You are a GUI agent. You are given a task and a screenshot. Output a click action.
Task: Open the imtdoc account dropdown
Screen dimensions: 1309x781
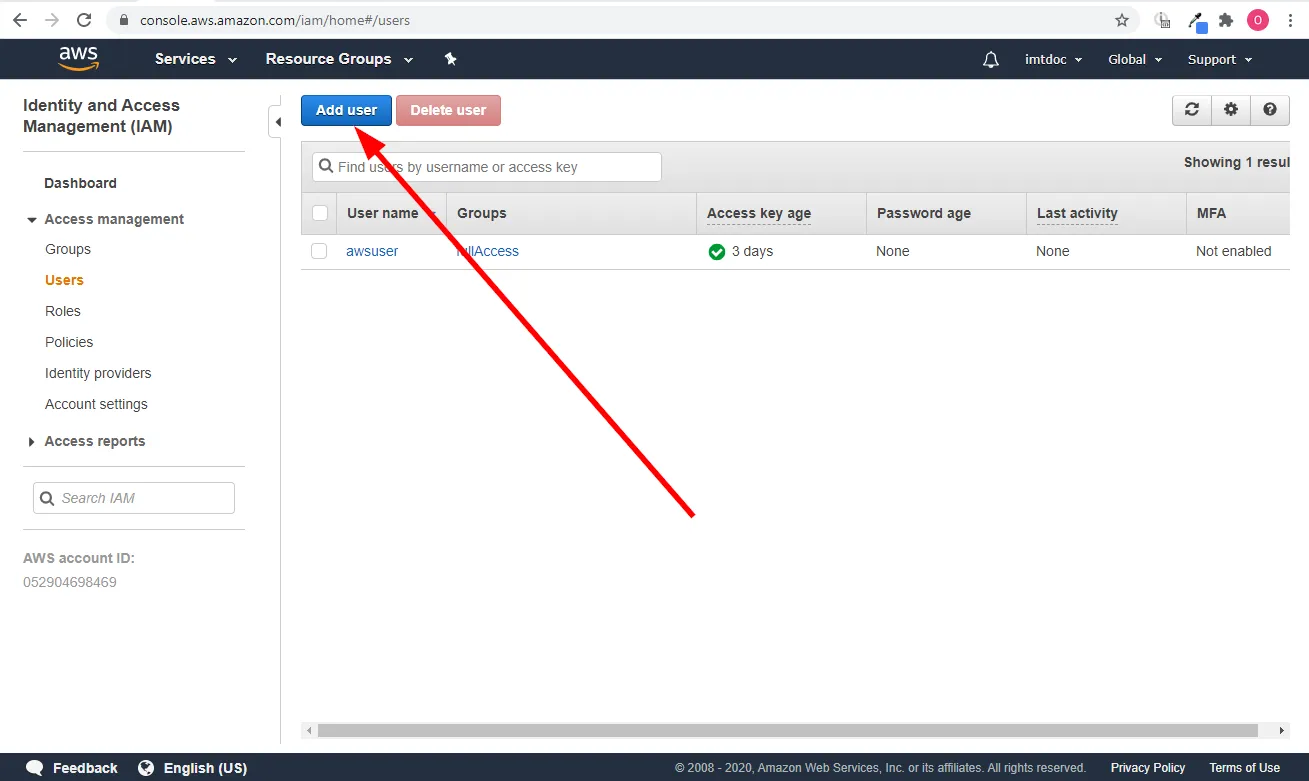(1054, 60)
